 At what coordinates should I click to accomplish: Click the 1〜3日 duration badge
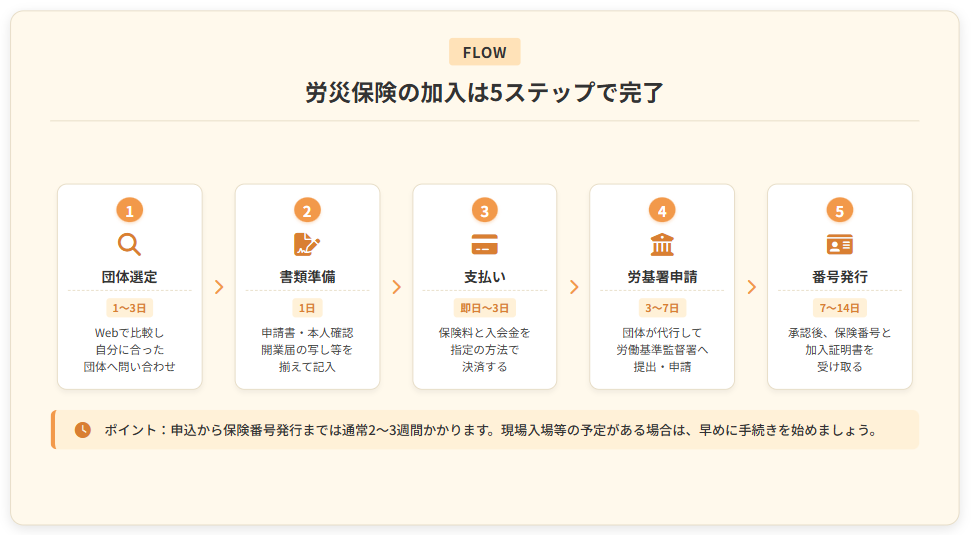click(130, 308)
